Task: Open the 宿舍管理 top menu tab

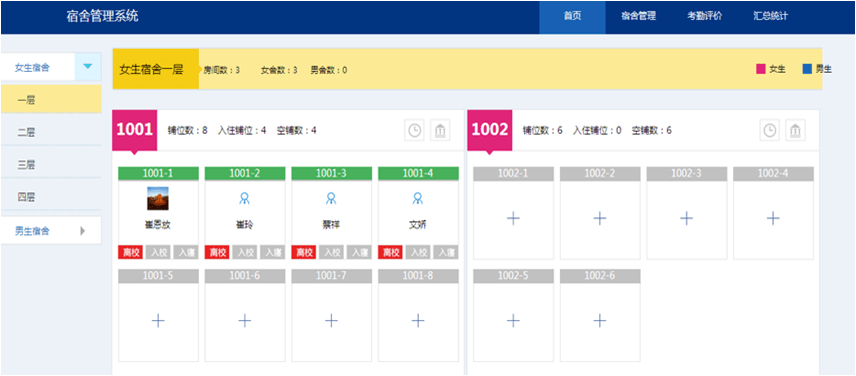Action: (638, 16)
